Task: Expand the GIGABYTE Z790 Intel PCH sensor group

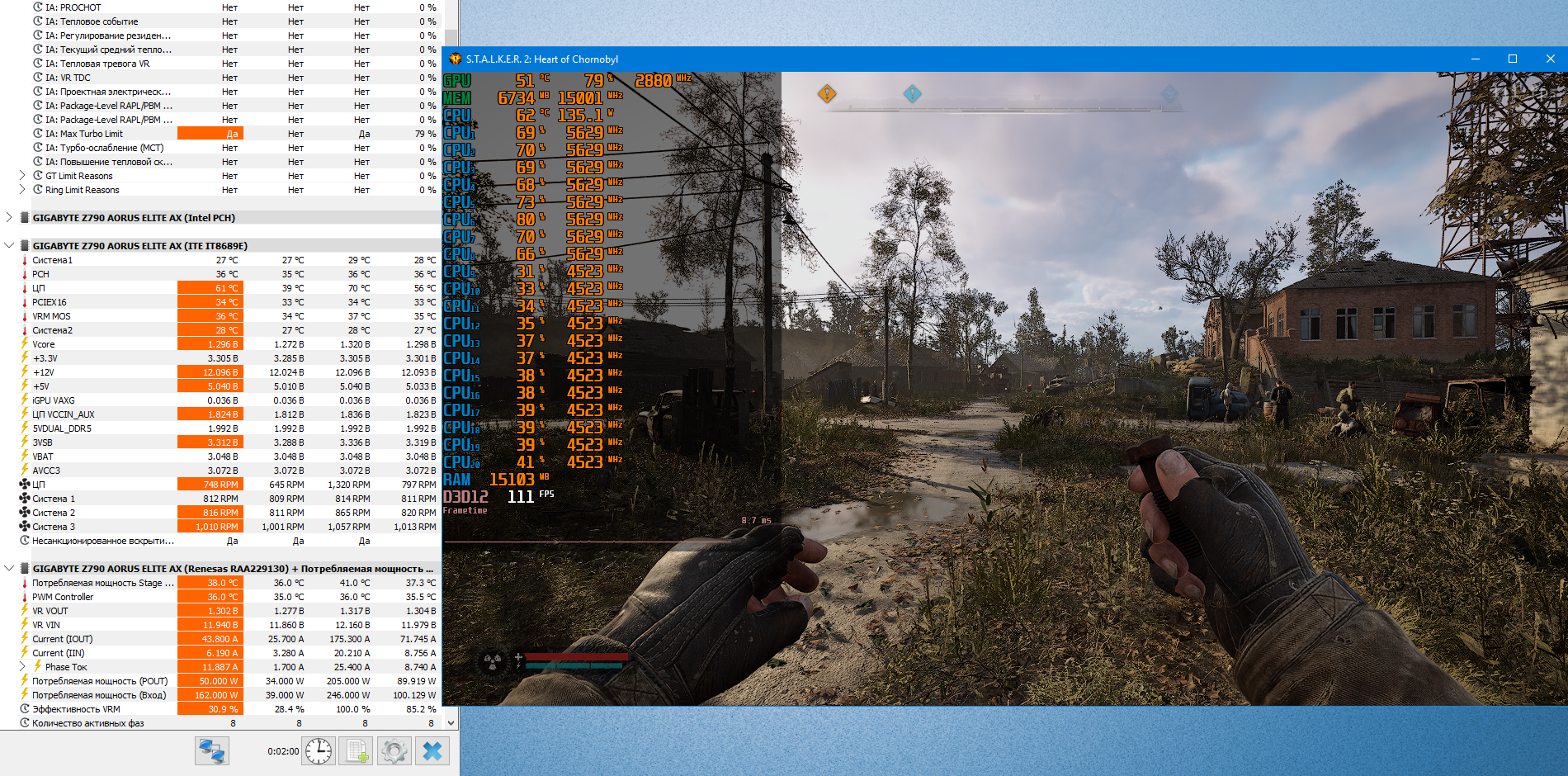Action: (x=9, y=218)
